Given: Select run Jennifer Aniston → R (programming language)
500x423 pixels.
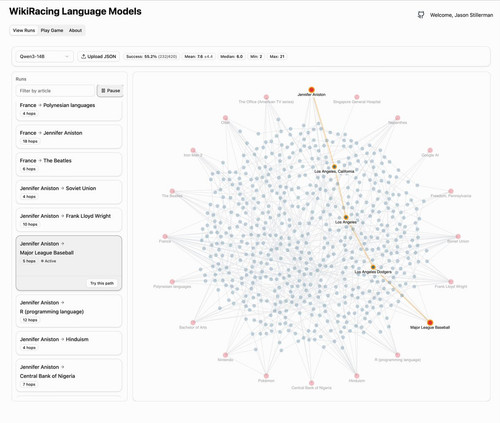Looking at the screenshot, I should (69, 311).
